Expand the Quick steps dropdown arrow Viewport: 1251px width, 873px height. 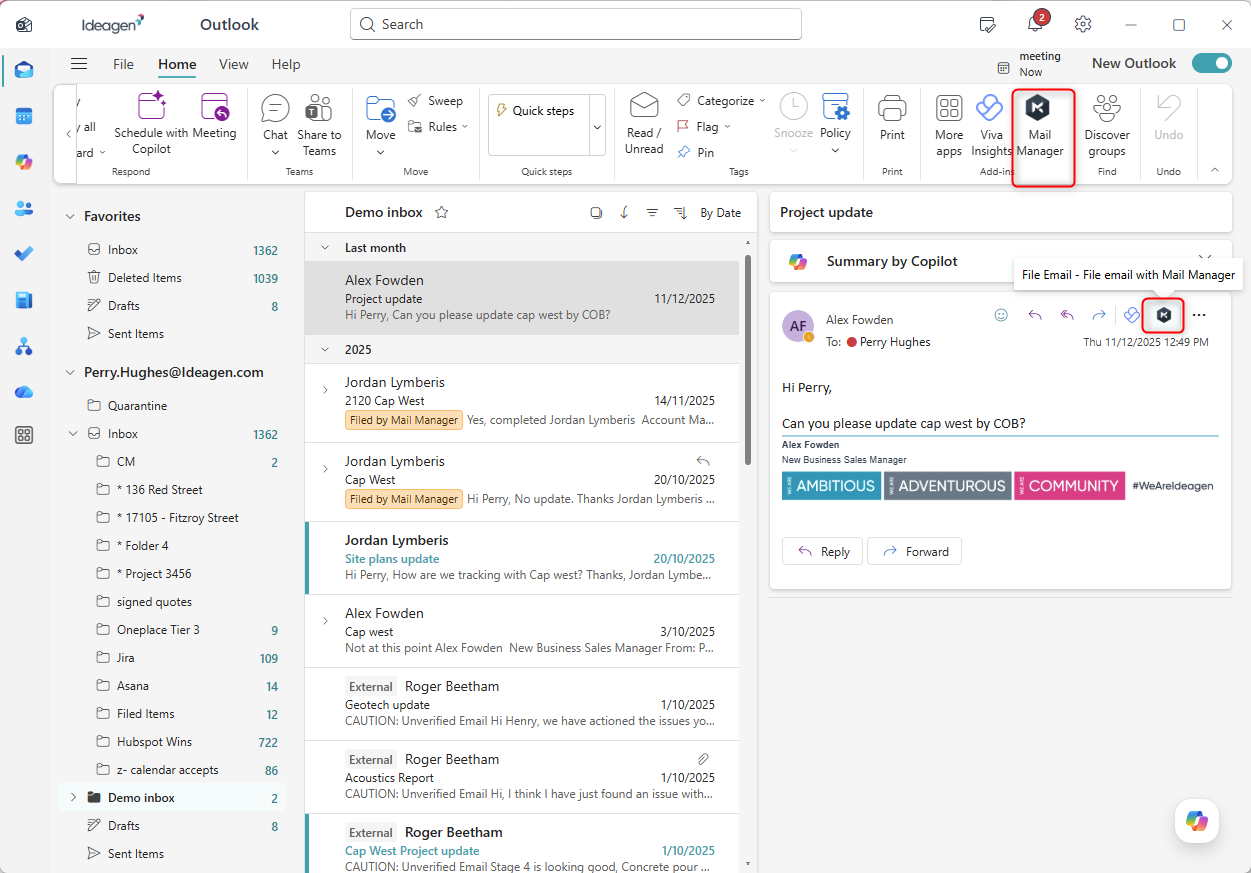(597, 127)
